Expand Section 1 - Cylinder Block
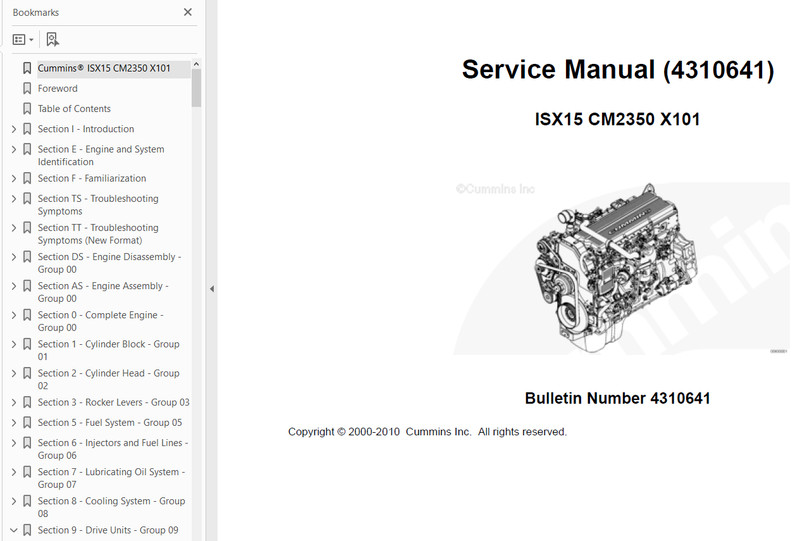 [x=14, y=345]
